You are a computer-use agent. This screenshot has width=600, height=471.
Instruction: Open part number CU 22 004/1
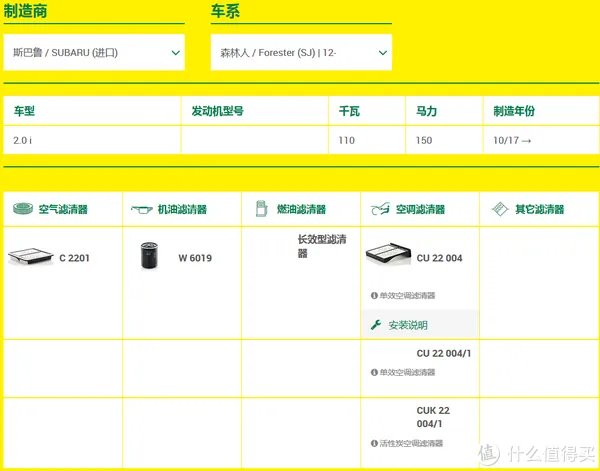click(x=444, y=353)
